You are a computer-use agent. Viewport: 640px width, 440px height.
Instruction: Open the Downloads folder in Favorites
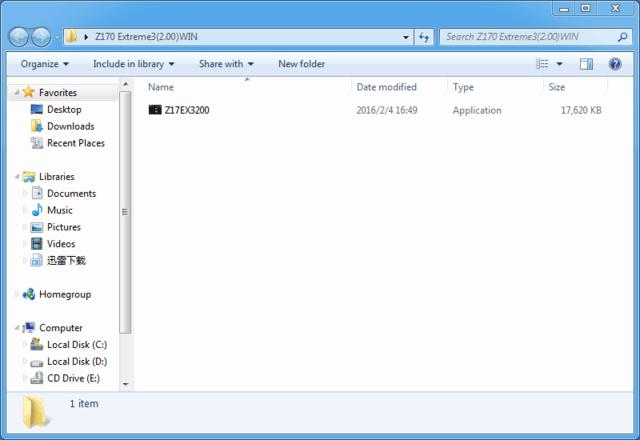[70, 126]
